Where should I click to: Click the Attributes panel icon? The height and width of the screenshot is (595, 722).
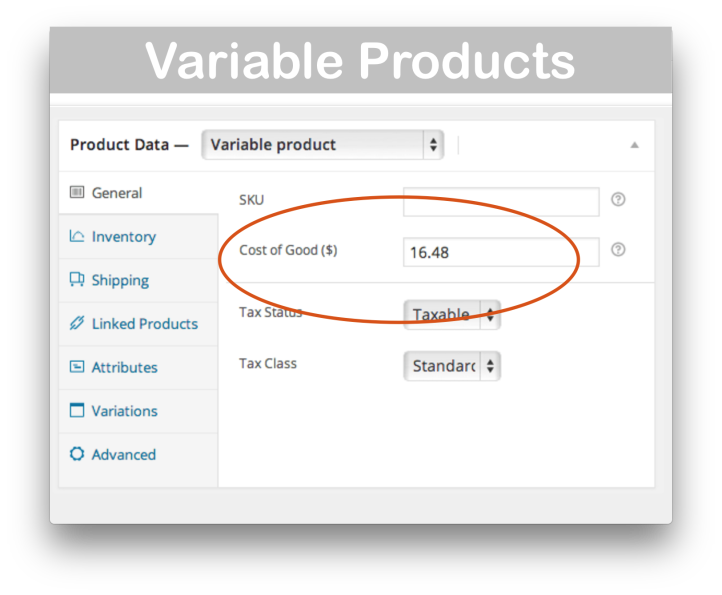tap(77, 367)
